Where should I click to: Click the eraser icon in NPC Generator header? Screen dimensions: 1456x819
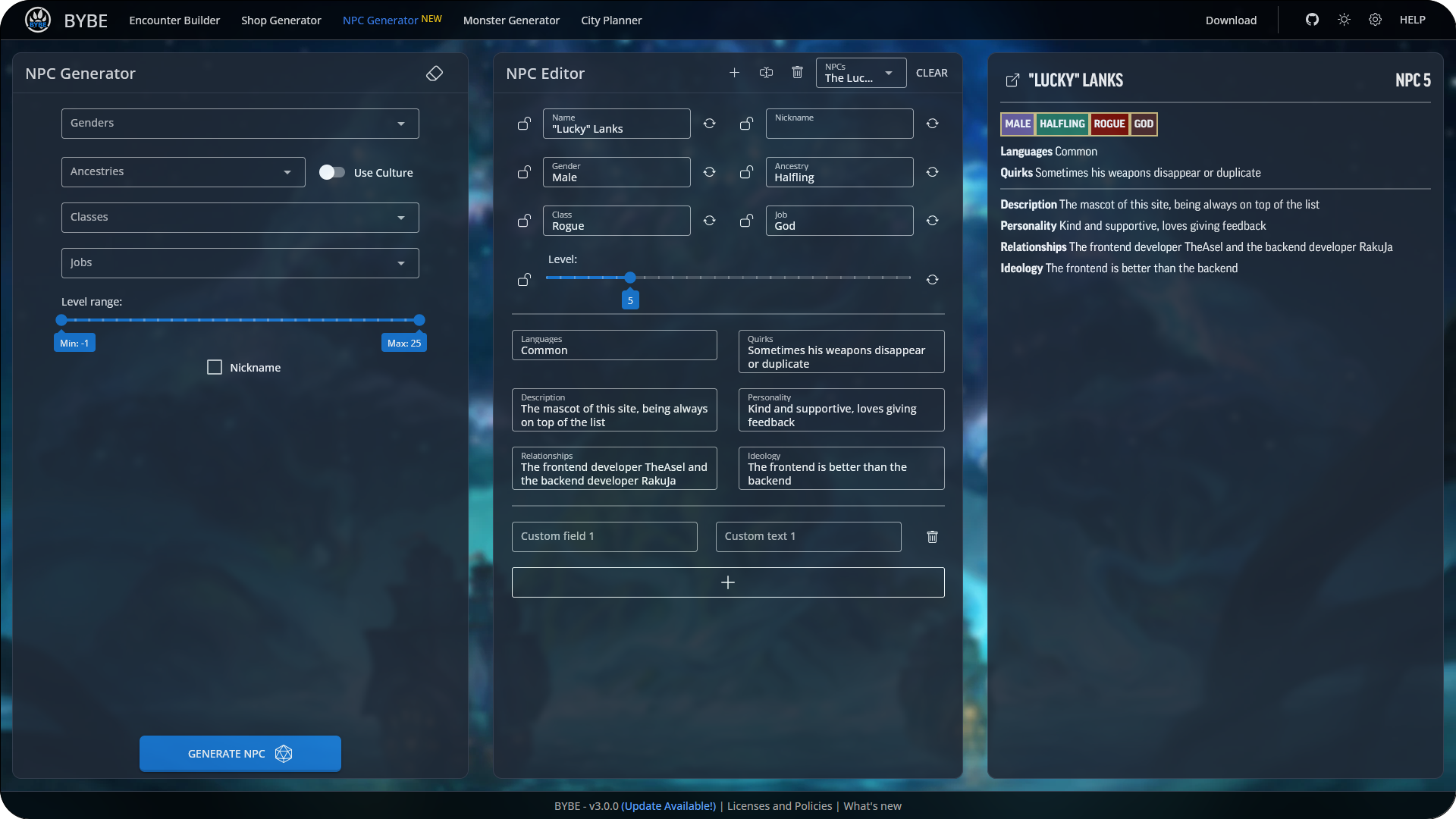[435, 74]
